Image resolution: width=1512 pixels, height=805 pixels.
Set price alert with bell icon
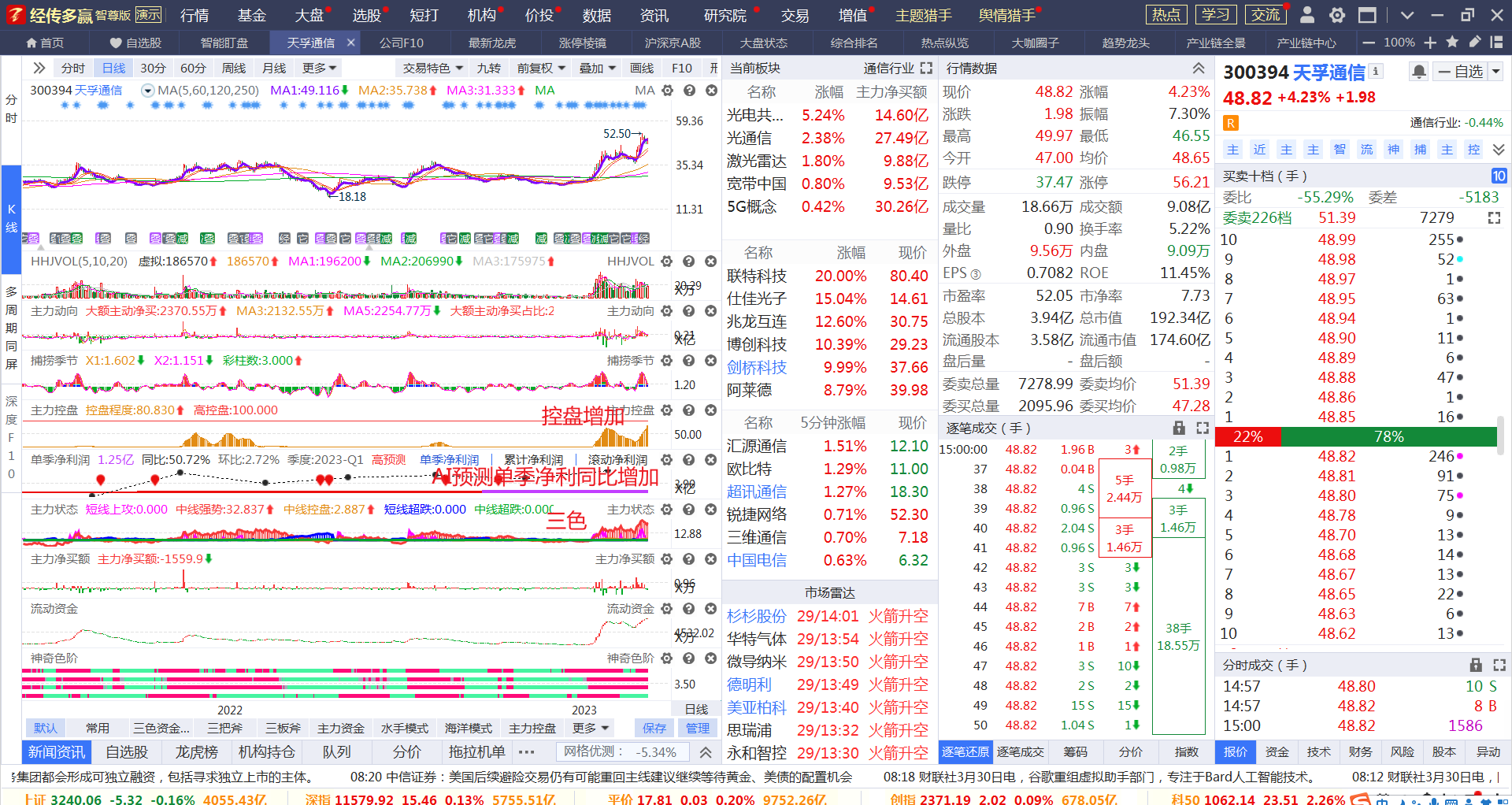tap(1418, 72)
